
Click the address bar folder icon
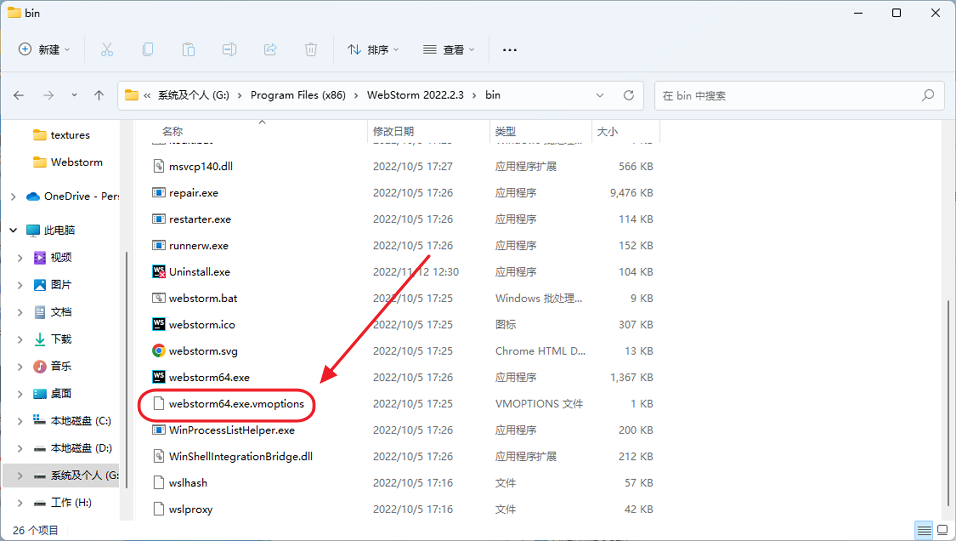[x=131, y=95]
